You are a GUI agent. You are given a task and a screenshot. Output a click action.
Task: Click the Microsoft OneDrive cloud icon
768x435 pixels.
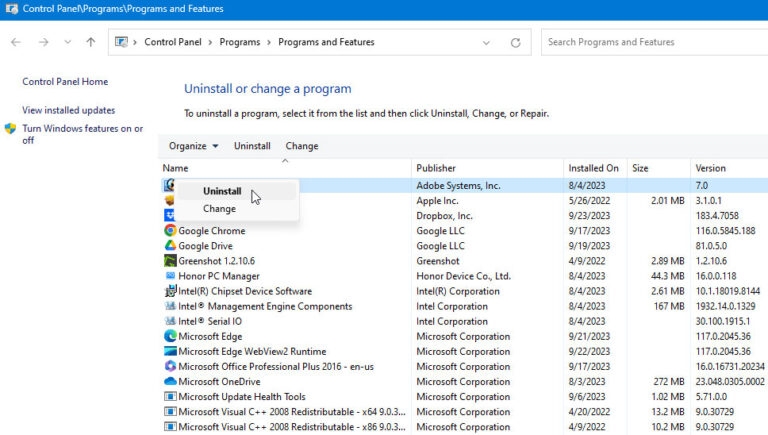(x=170, y=381)
